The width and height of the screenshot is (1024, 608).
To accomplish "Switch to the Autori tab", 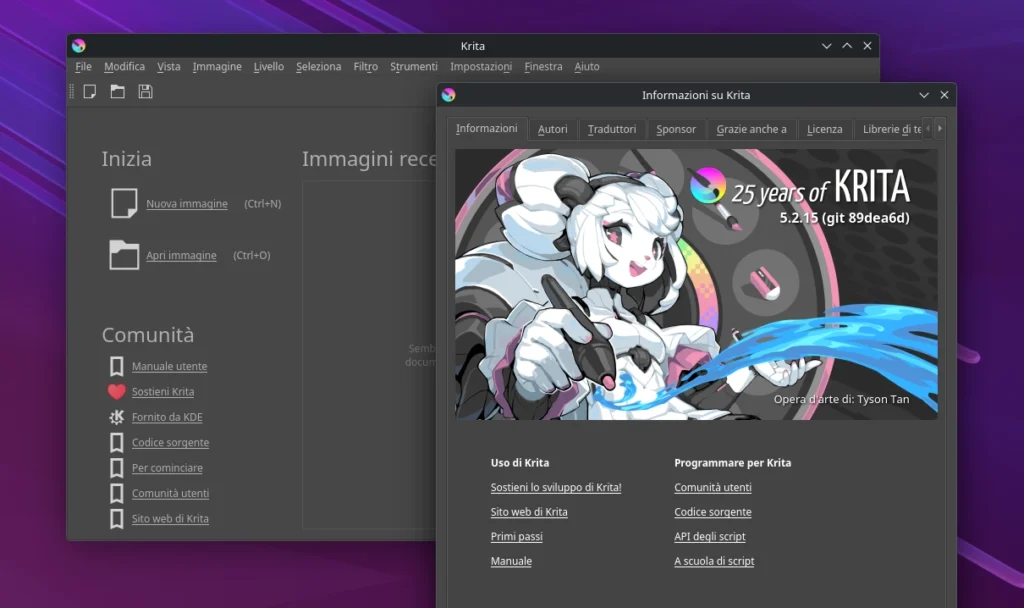I will point(552,128).
